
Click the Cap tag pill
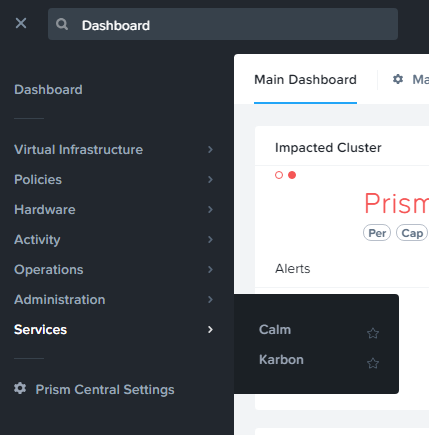(x=412, y=233)
